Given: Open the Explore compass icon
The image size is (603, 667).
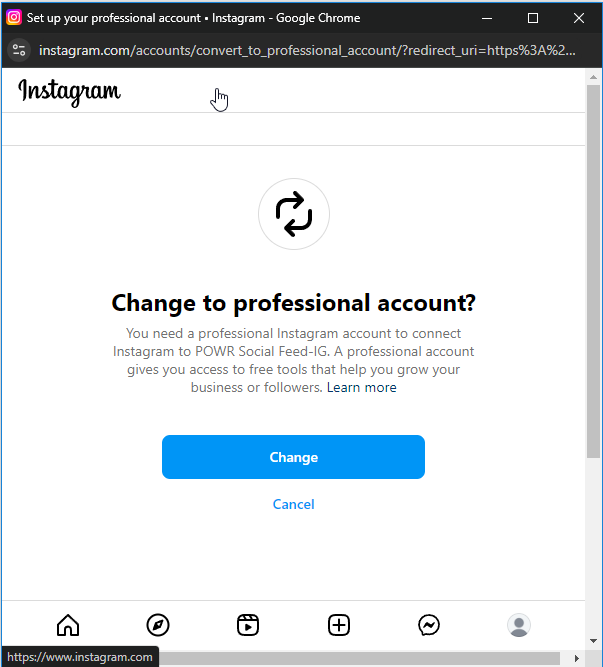Looking at the screenshot, I should 158,625.
